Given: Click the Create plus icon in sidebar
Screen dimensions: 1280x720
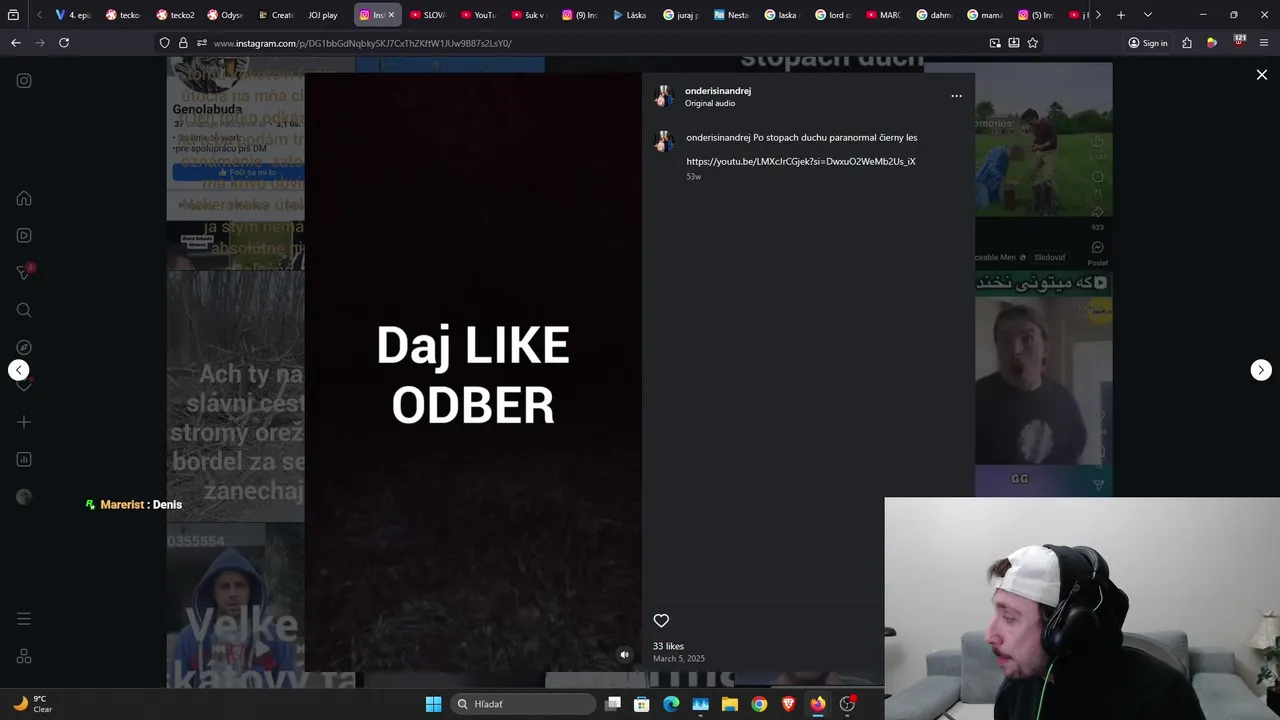Looking at the screenshot, I should point(24,422).
